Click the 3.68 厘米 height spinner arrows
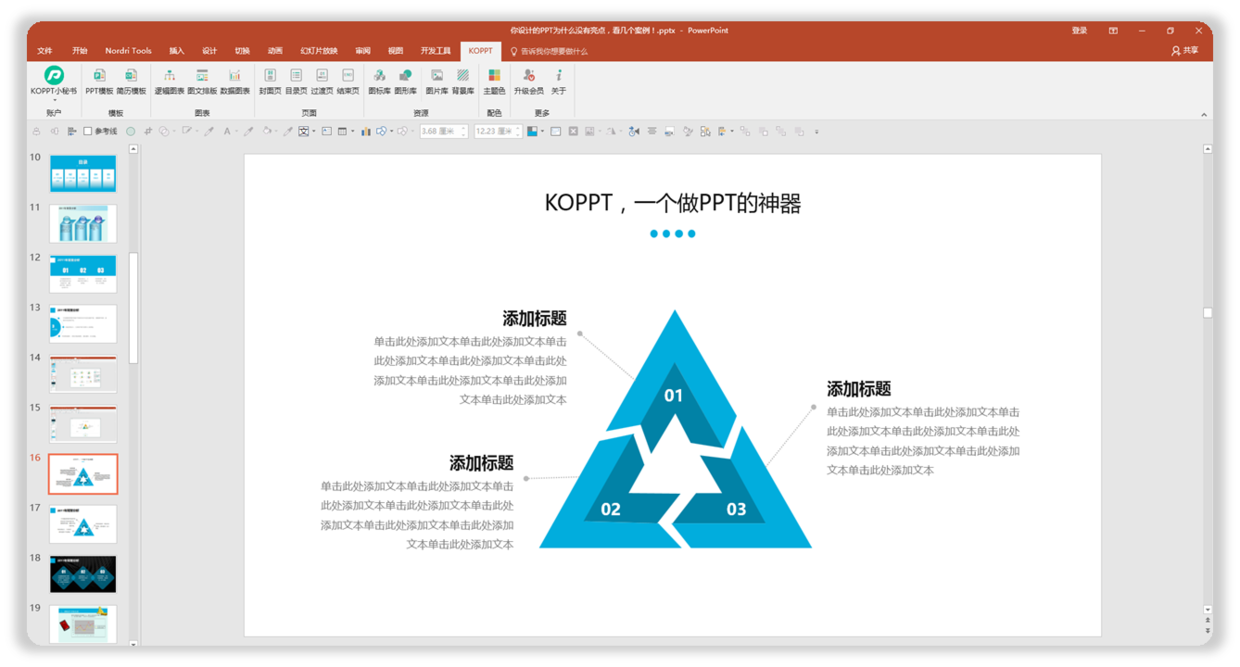 coord(463,131)
